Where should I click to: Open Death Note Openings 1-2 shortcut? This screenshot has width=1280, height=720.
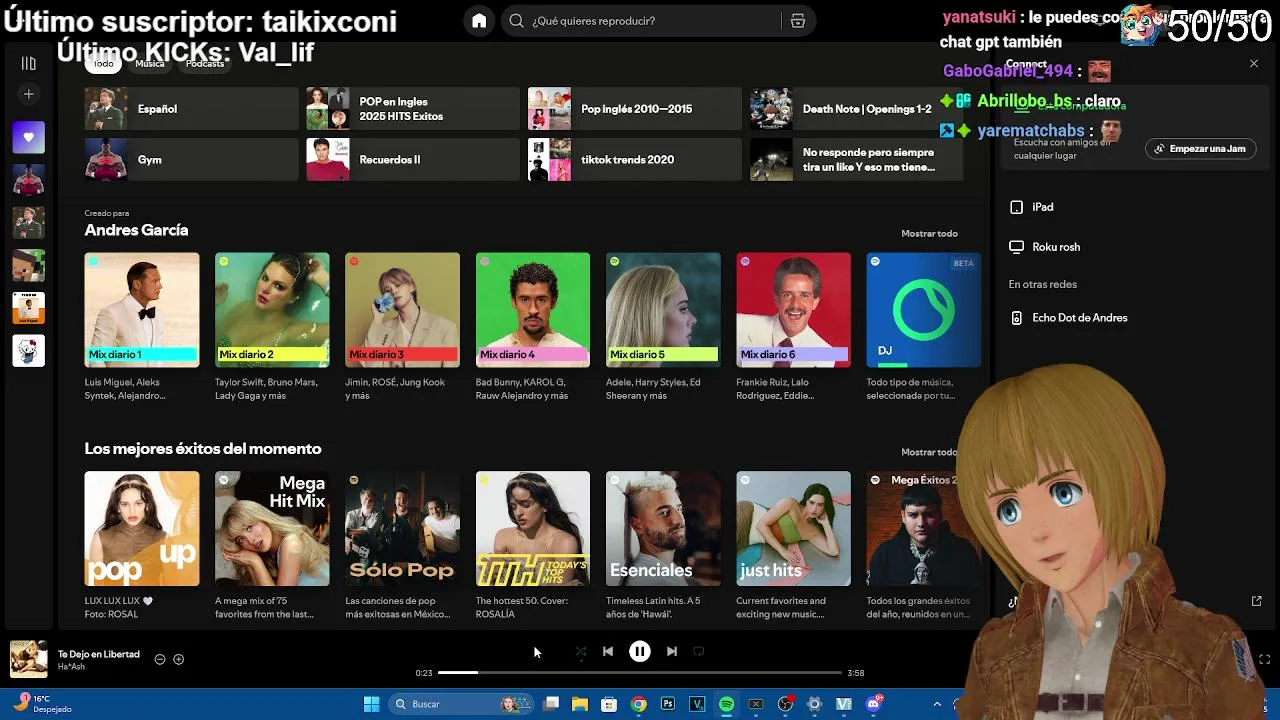tap(856, 109)
